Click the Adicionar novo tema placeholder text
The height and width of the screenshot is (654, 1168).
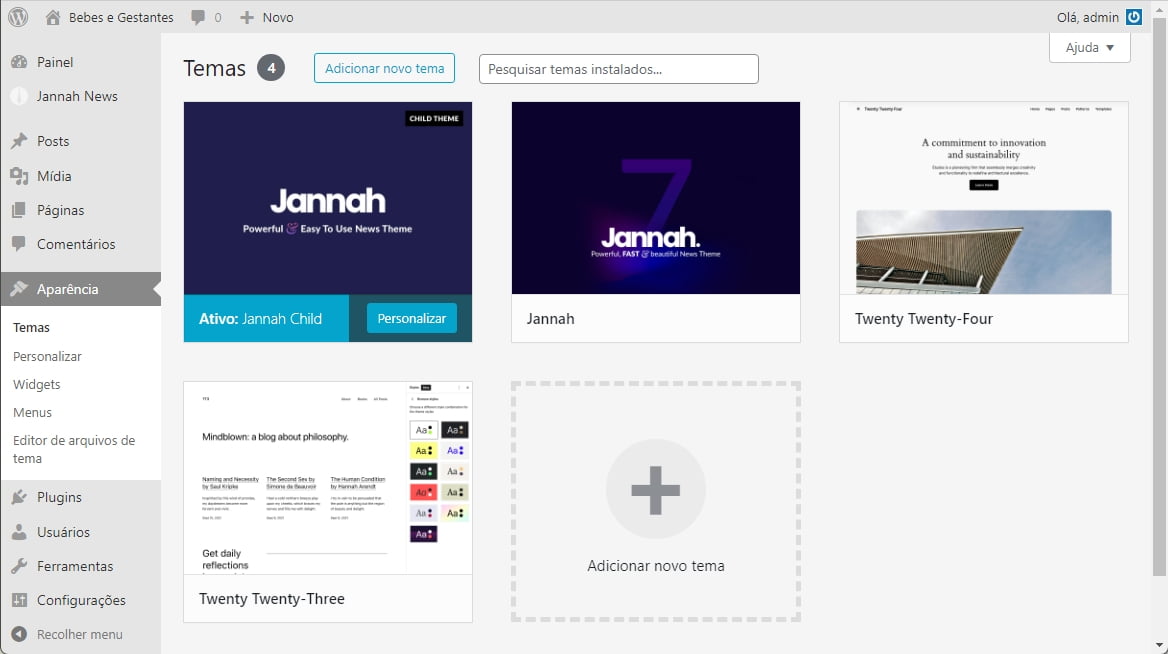pyautogui.click(x=656, y=565)
